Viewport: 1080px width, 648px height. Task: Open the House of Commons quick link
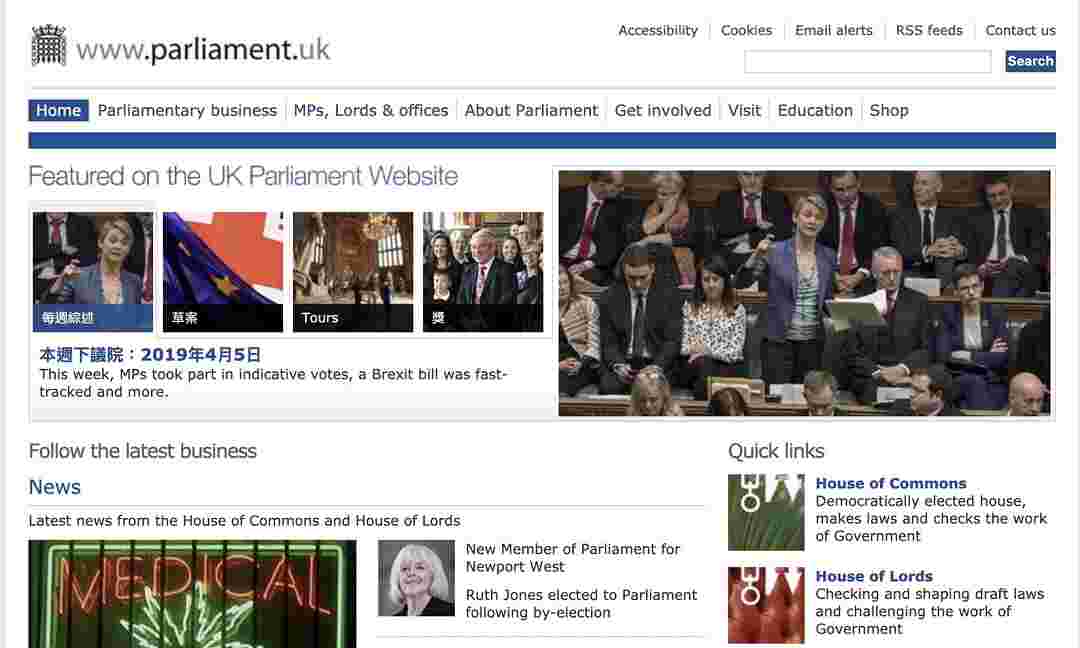tap(891, 483)
